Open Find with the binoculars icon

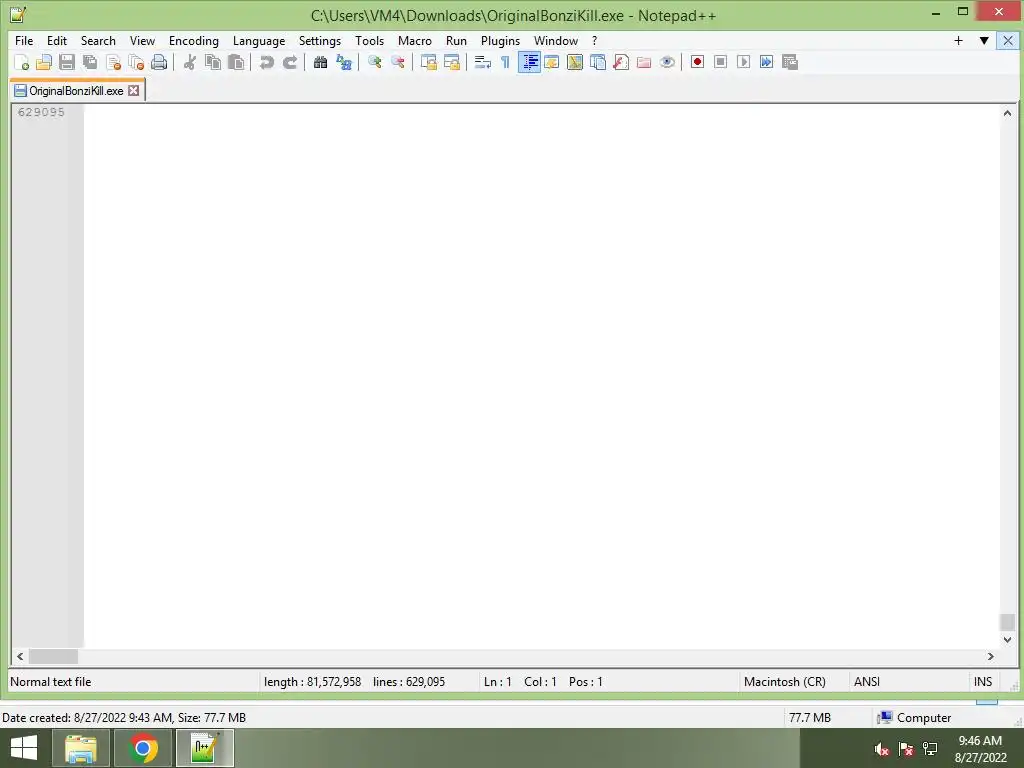tap(320, 62)
